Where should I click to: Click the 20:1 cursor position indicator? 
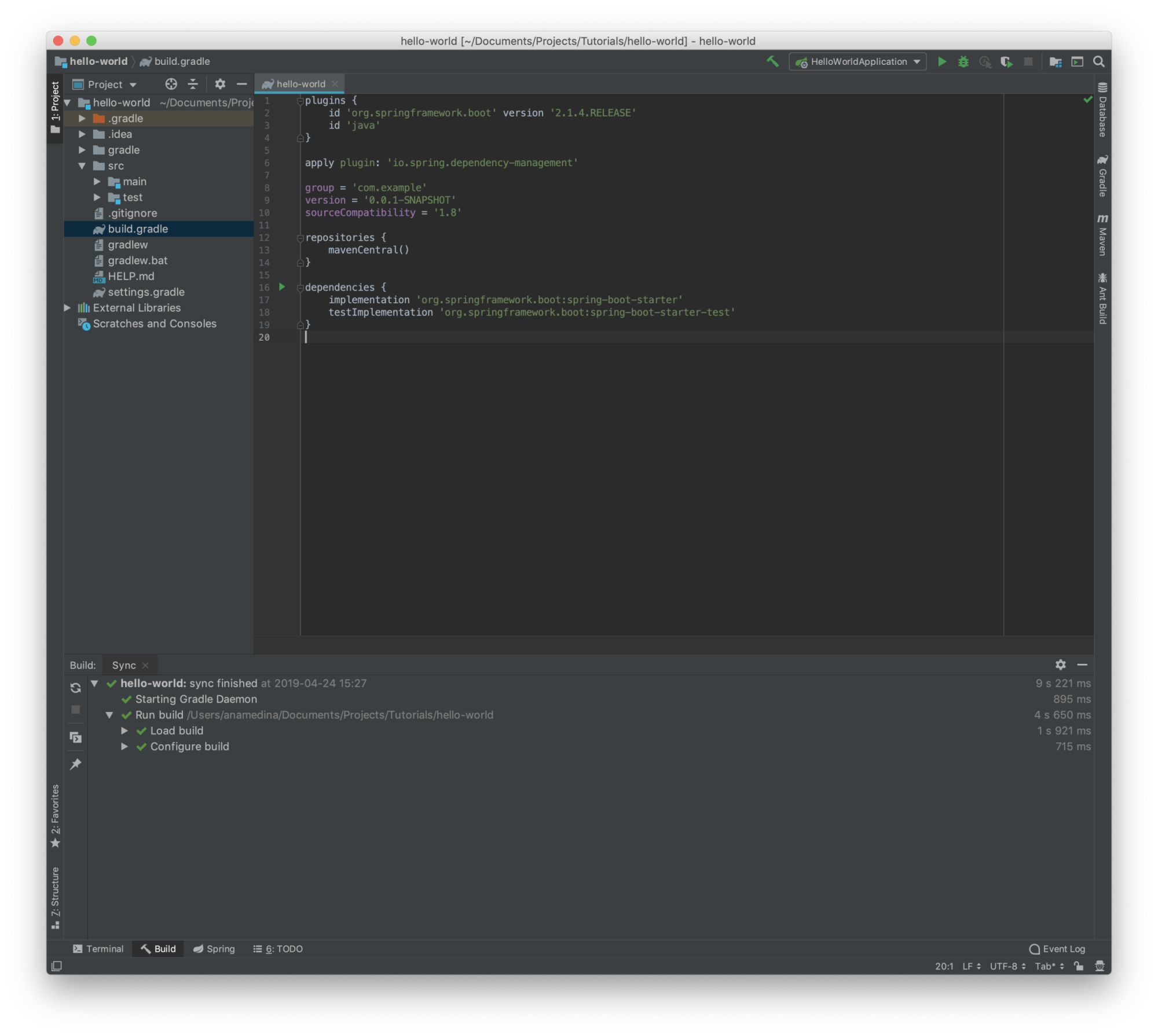944,966
